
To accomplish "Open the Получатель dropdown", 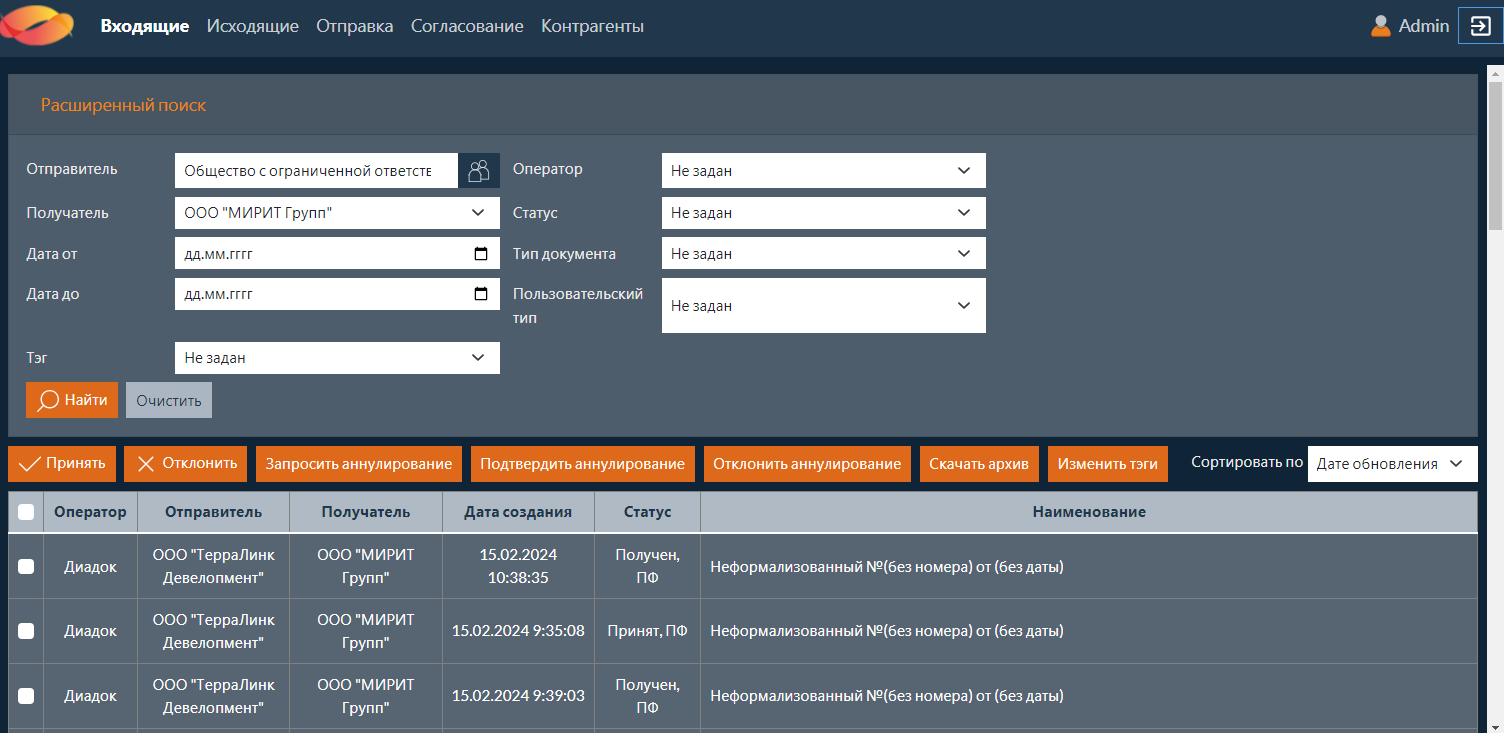I will pos(337,212).
